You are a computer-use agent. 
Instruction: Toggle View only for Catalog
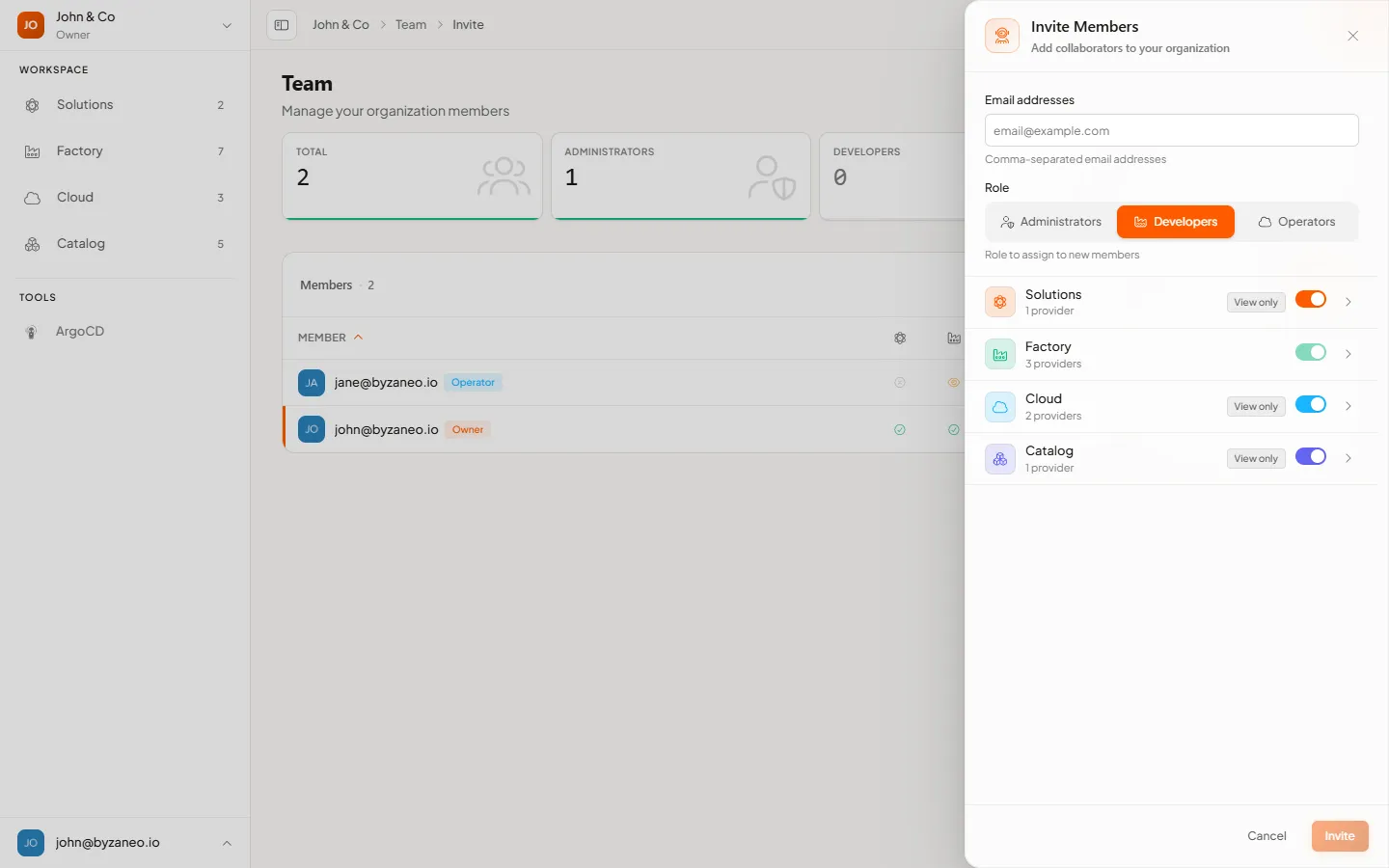pyautogui.click(x=1256, y=458)
